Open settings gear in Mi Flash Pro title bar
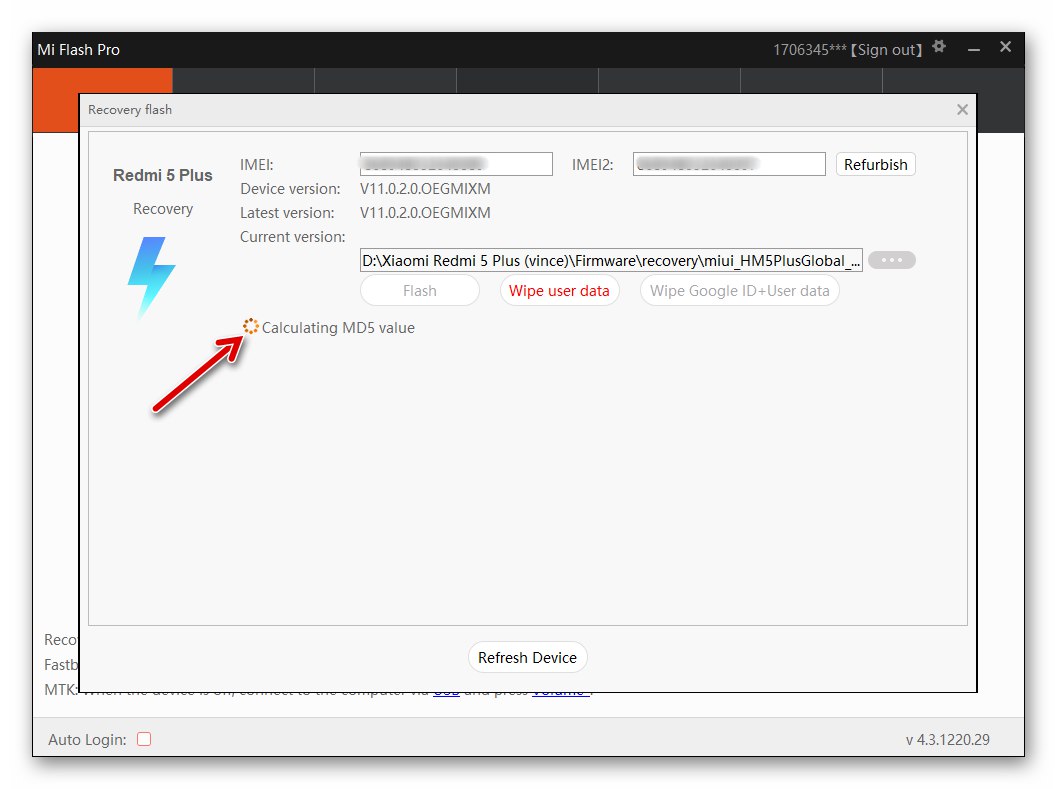The image size is (1057, 789). (x=939, y=47)
